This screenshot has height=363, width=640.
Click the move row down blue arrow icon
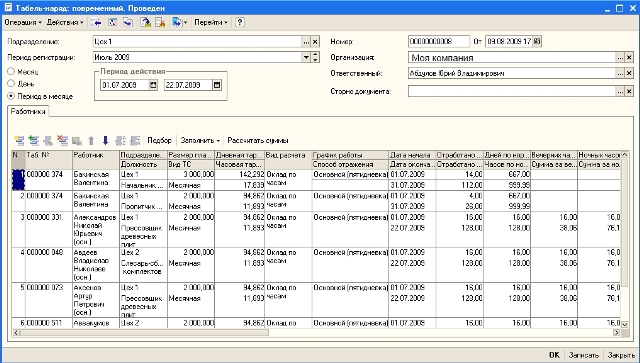click(105, 140)
